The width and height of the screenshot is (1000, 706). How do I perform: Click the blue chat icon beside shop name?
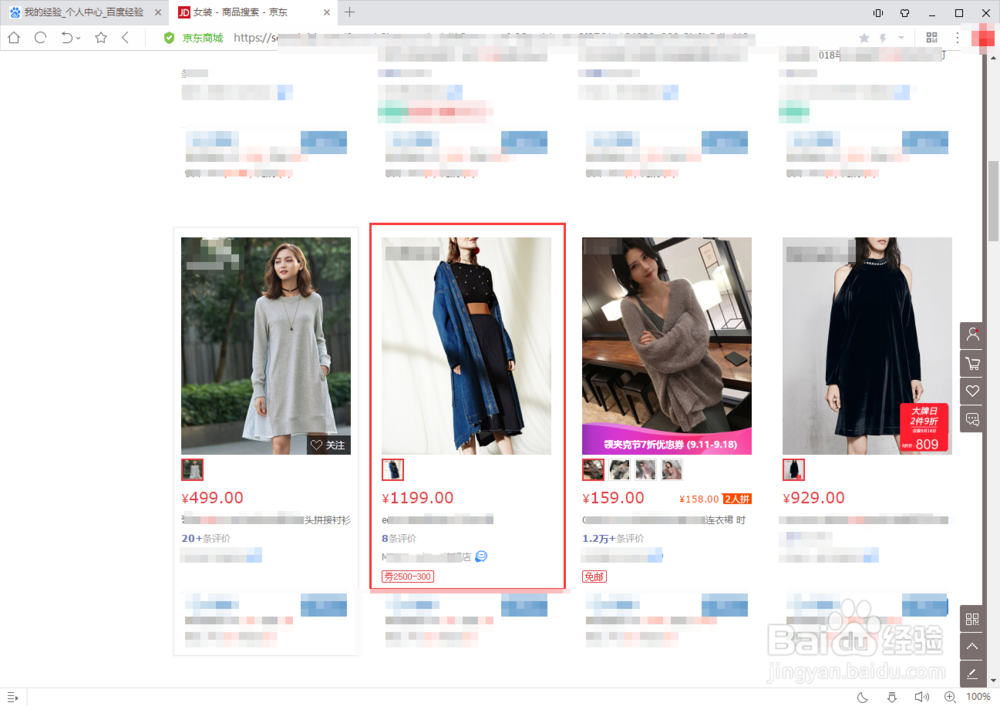coord(482,556)
